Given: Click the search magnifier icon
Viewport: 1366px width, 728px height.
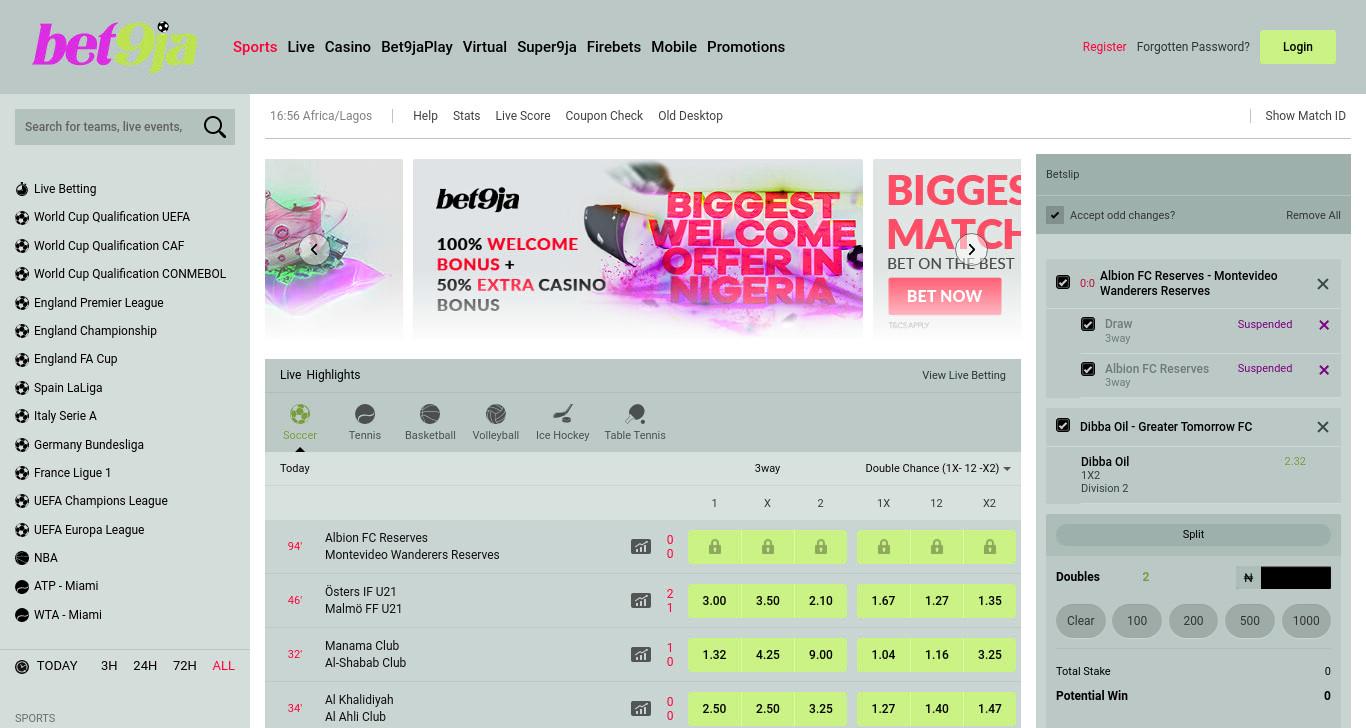Looking at the screenshot, I should [x=214, y=127].
